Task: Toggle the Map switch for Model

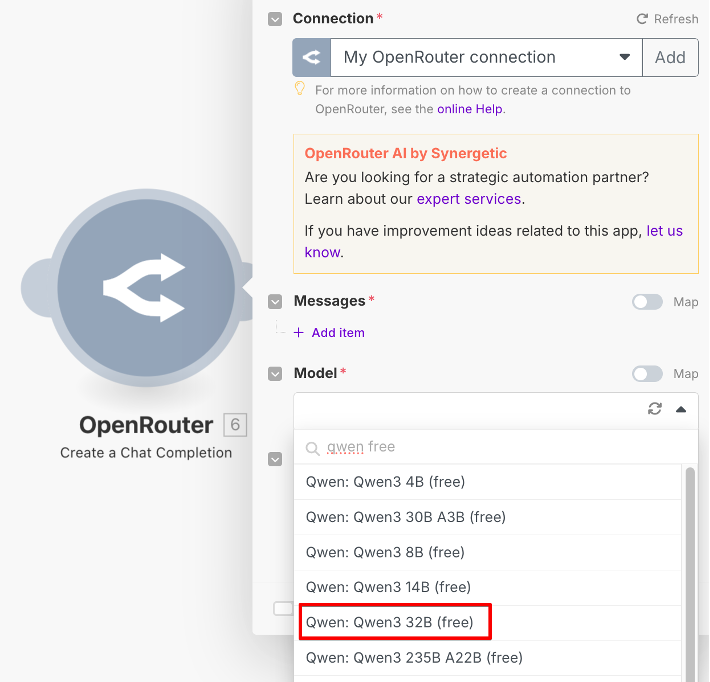Action: tap(647, 374)
